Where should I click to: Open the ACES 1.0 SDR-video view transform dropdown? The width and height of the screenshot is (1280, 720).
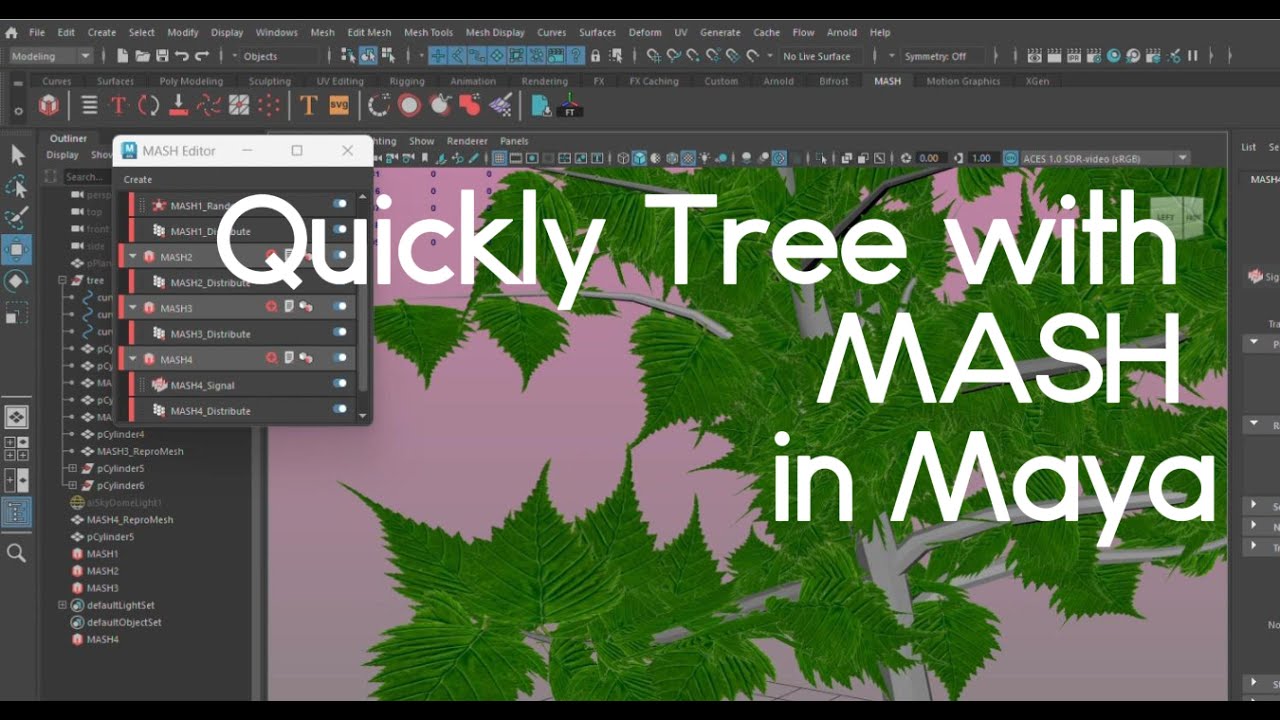pos(1104,158)
